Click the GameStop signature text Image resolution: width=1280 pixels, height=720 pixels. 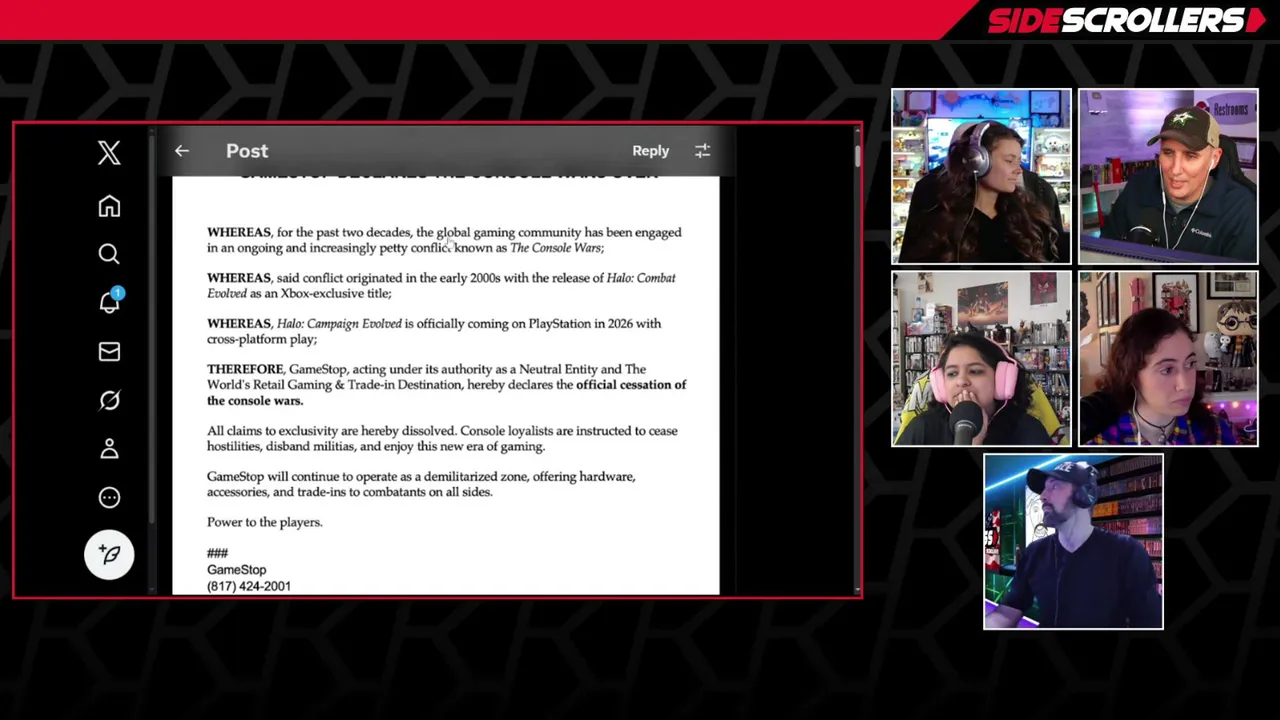(236, 570)
